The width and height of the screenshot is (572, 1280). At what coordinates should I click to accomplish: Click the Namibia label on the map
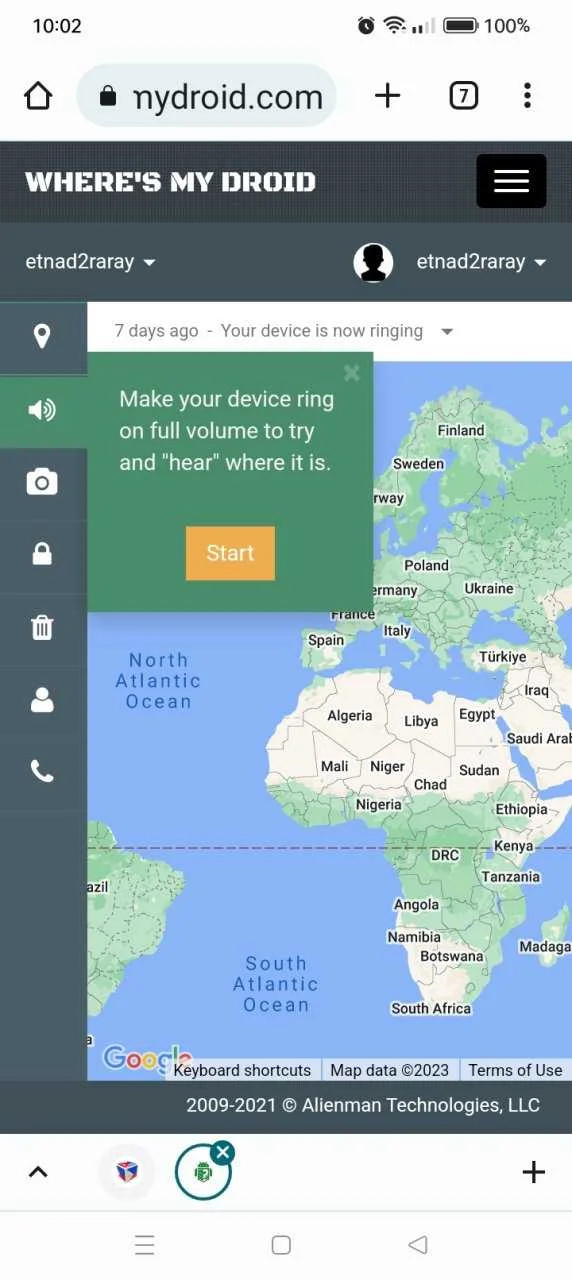415,938
